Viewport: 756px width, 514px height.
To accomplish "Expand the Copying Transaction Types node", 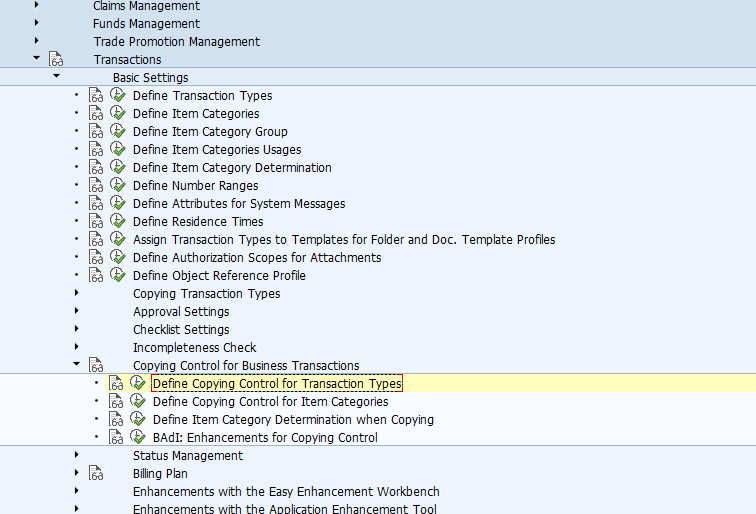I will pyautogui.click(x=76, y=293).
